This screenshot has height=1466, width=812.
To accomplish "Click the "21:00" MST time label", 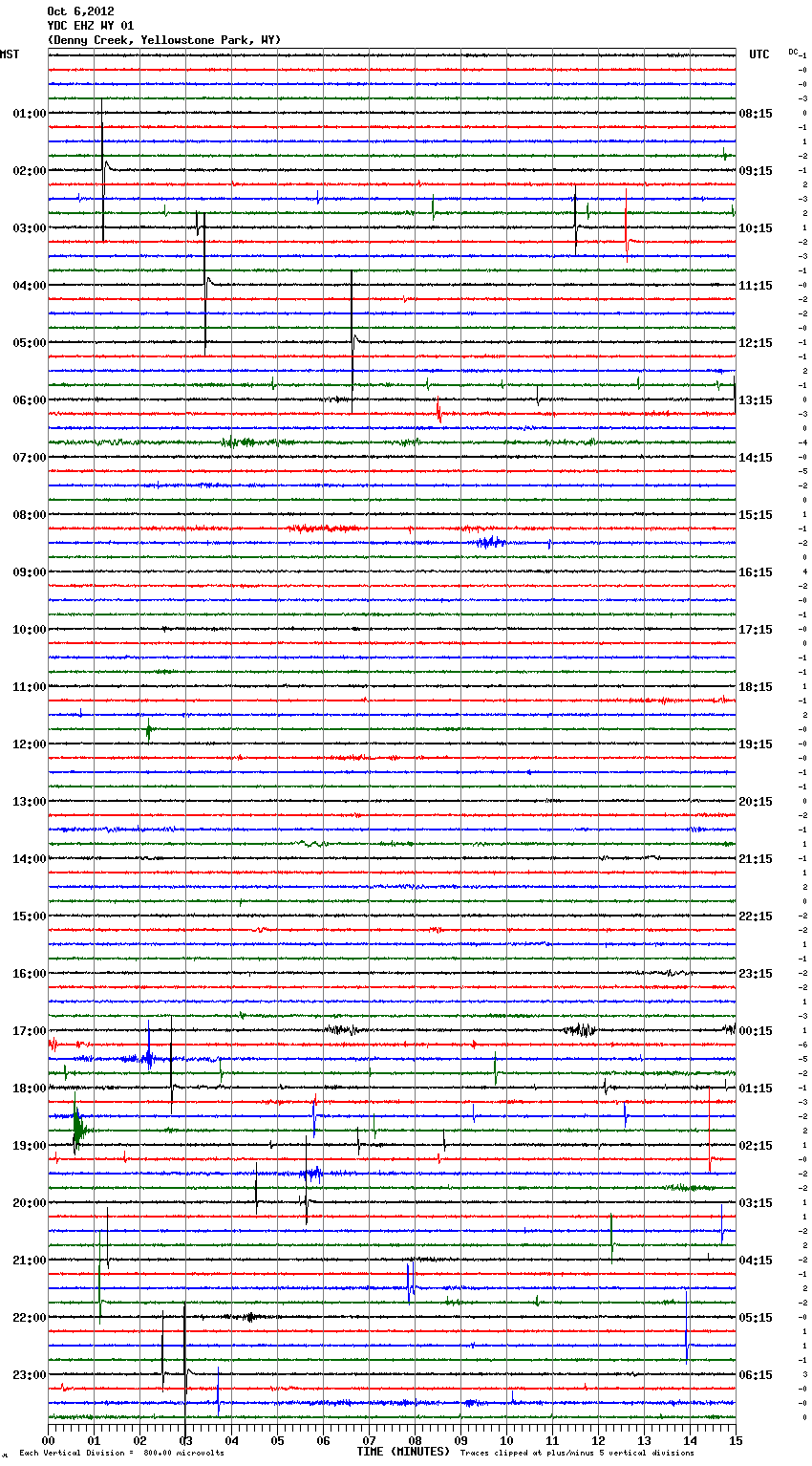I will point(29,1261).
